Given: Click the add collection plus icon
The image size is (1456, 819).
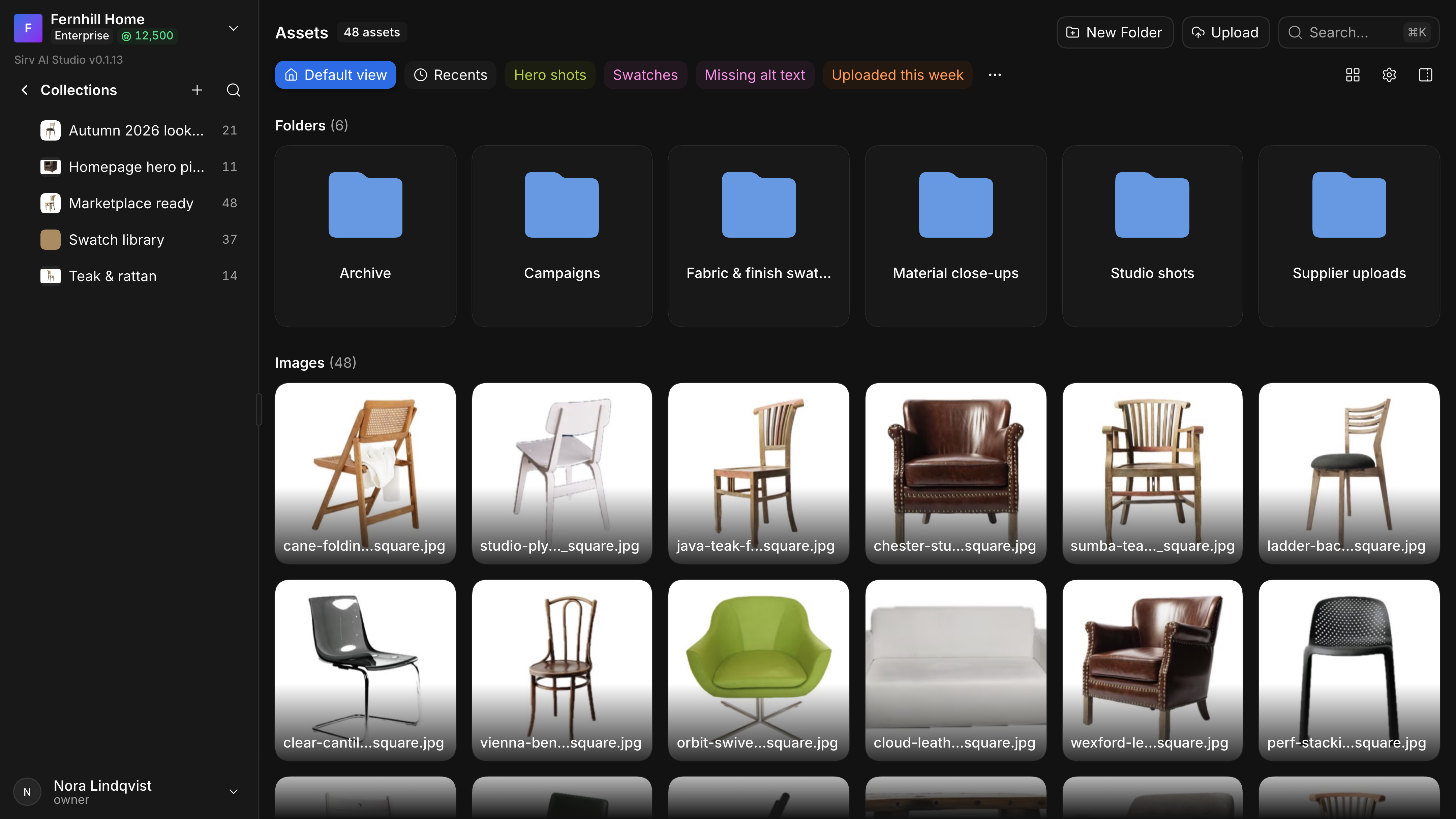Looking at the screenshot, I should [x=197, y=90].
